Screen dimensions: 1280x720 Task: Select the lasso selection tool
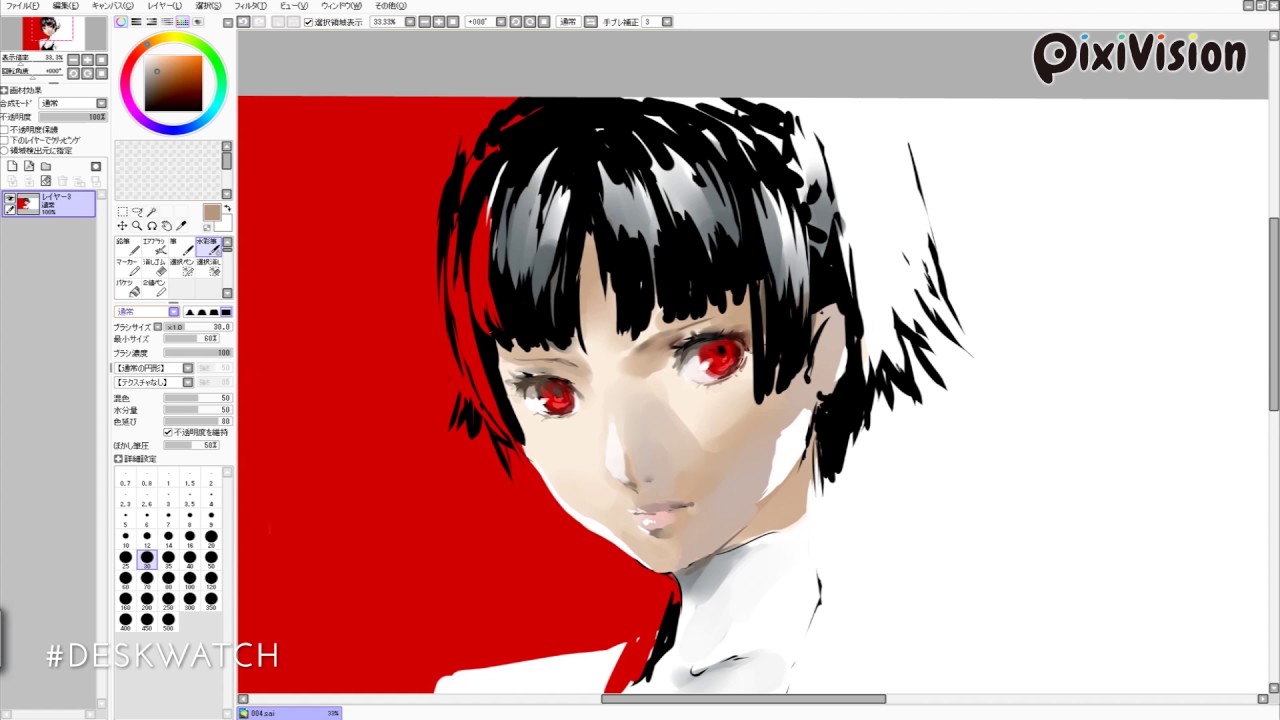pos(137,212)
